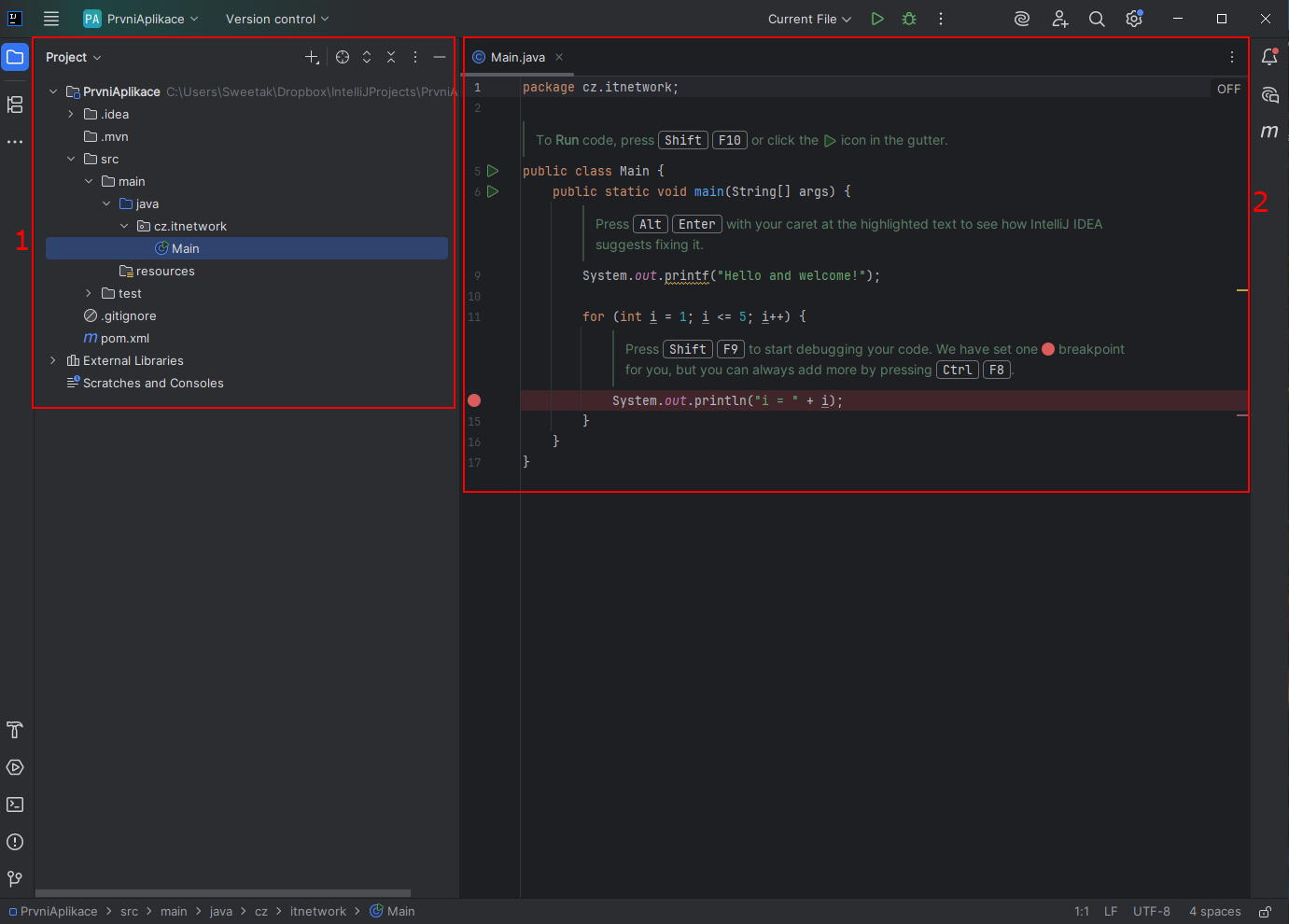1289x924 pixels.
Task: Close the Main.java tab
Action: (559, 57)
